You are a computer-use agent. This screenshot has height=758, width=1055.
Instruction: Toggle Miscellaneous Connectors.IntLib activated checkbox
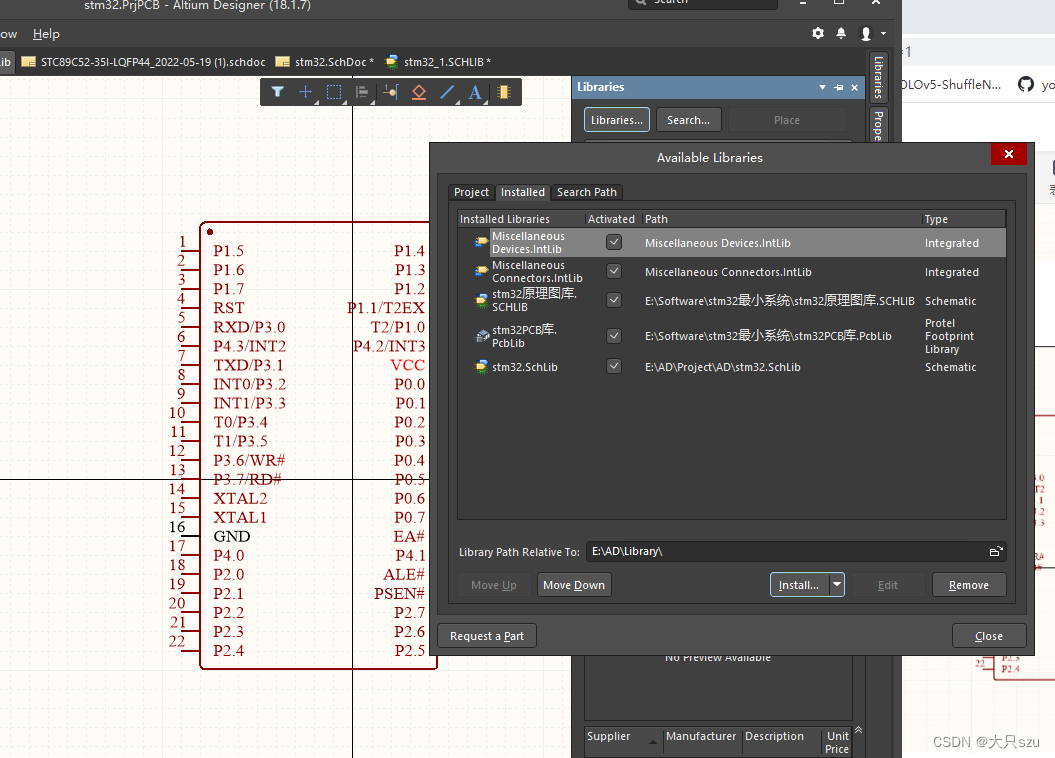click(614, 271)
